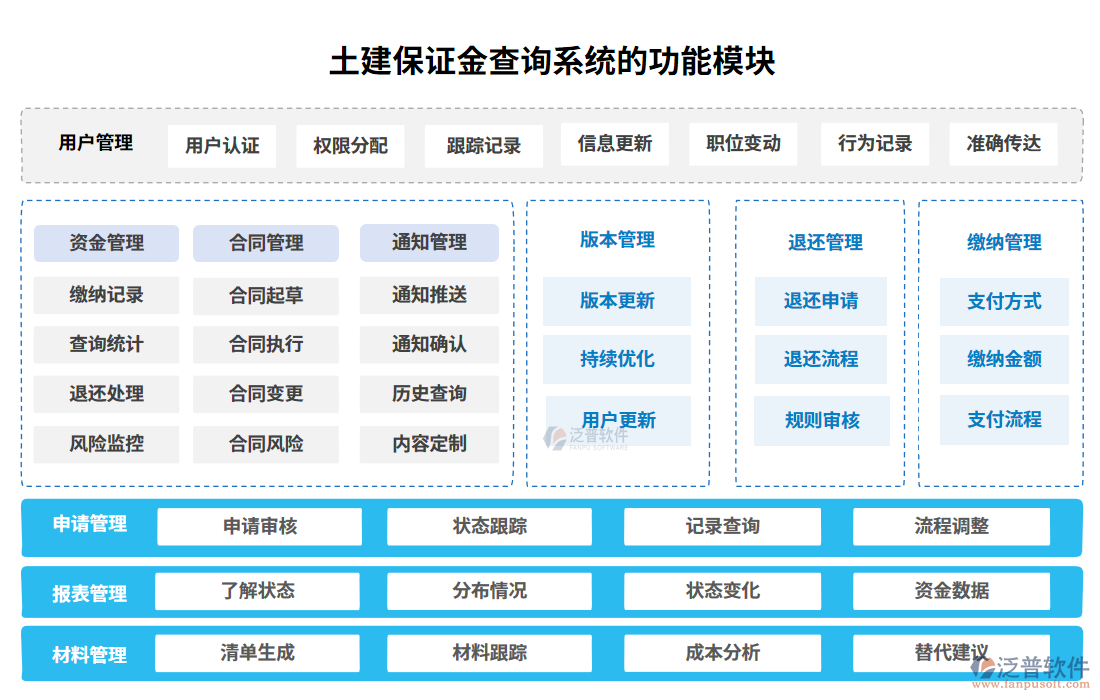Select the 支付方式 box
Image resolution: width=1100 pixels, height=700 pixels.
click(x=1004, y=301)
